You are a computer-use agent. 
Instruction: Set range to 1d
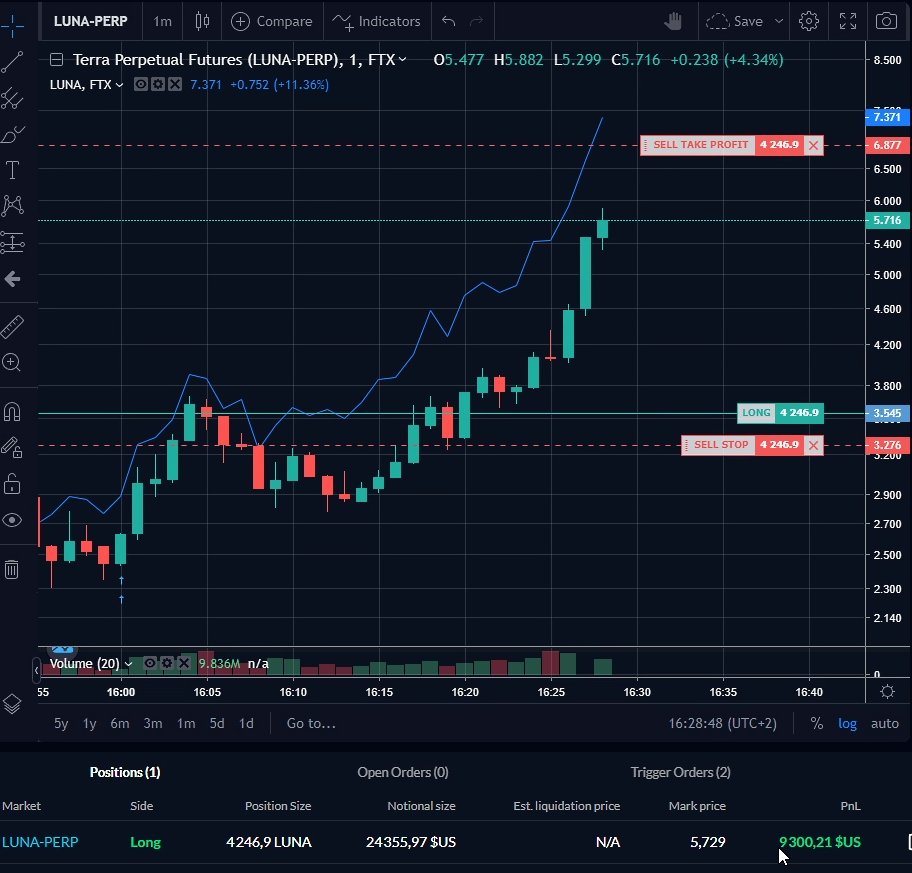tap(247, 724)
